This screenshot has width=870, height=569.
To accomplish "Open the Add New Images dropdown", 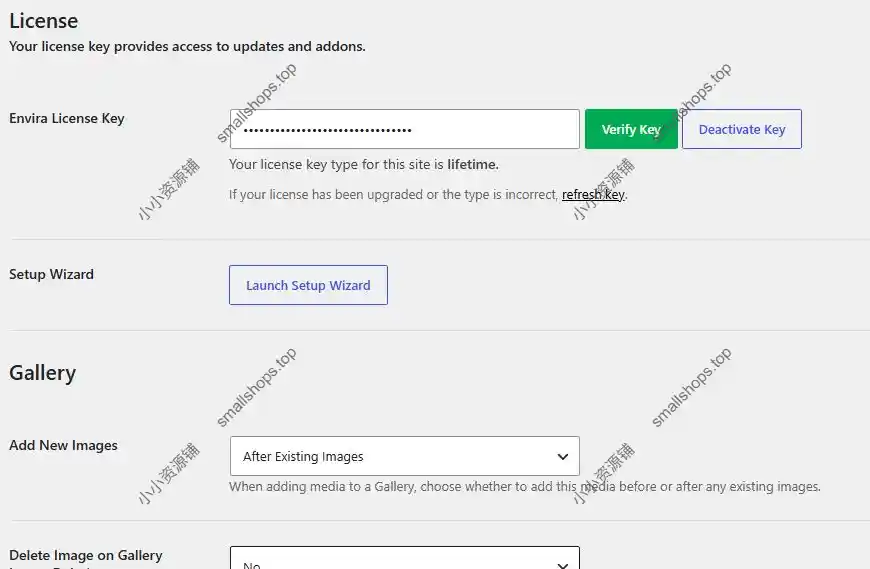I will pyautogui.click(x=404, y=456).
